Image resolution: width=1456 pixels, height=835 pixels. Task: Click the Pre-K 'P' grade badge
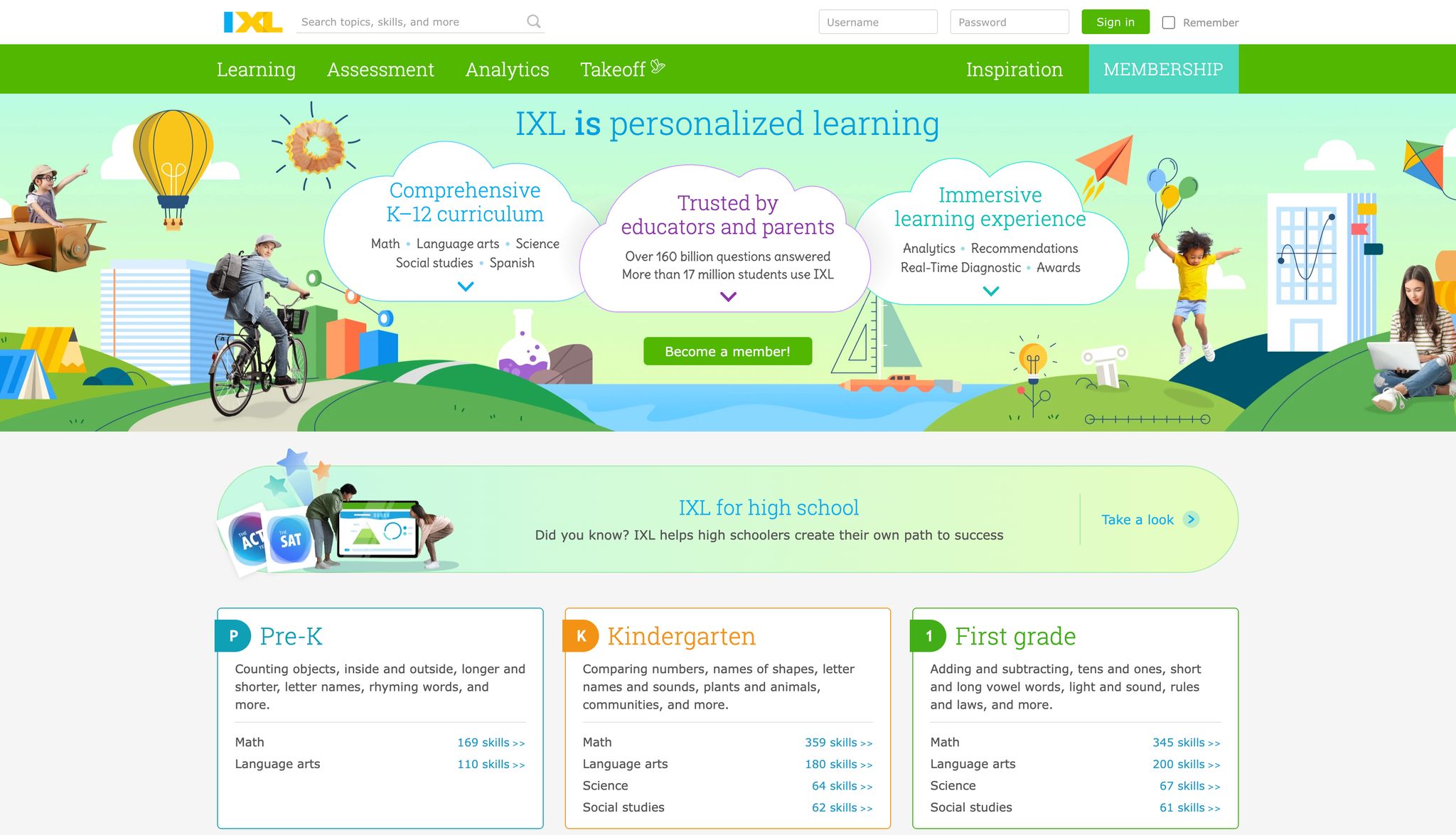pyautogui.click(x=233, y=636)
